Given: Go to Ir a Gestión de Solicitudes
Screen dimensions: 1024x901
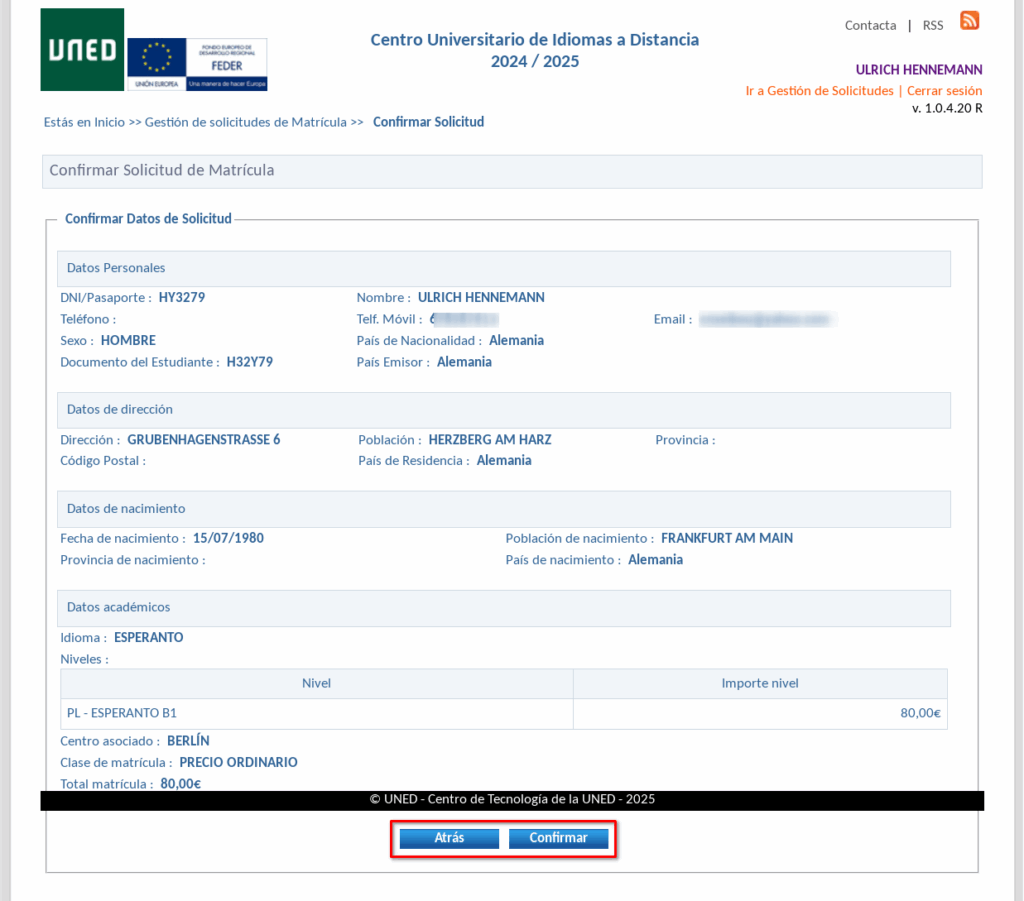Looking at the screenshot, I should pos(819,91).
